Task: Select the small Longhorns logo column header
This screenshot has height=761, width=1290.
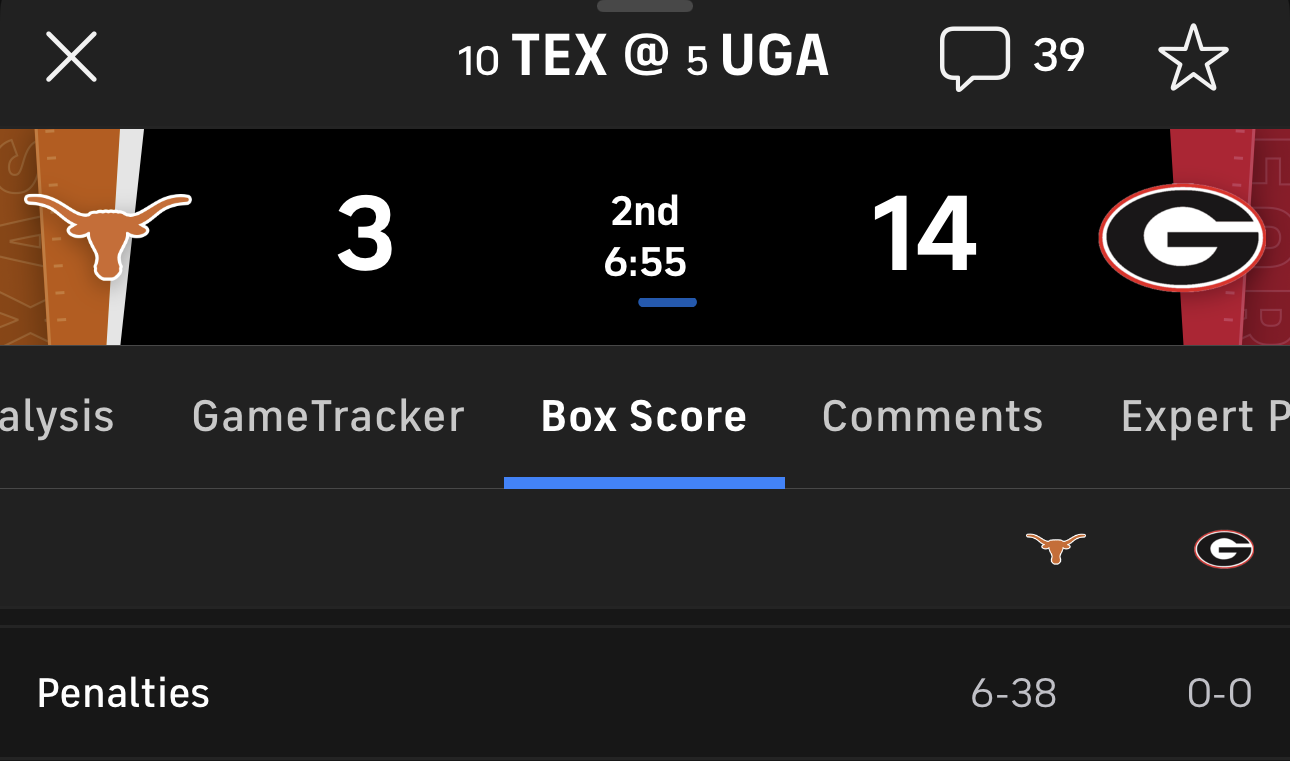Action: (x=1055, y=548)
